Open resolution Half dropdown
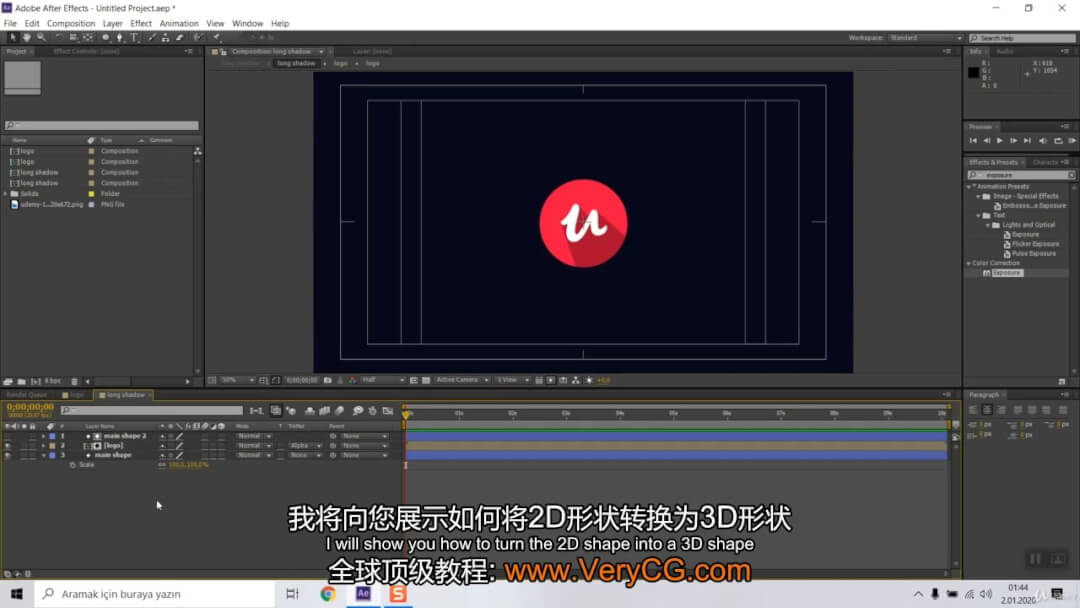This screenshot has height=608, width=1080. click(x=383, y=380)
